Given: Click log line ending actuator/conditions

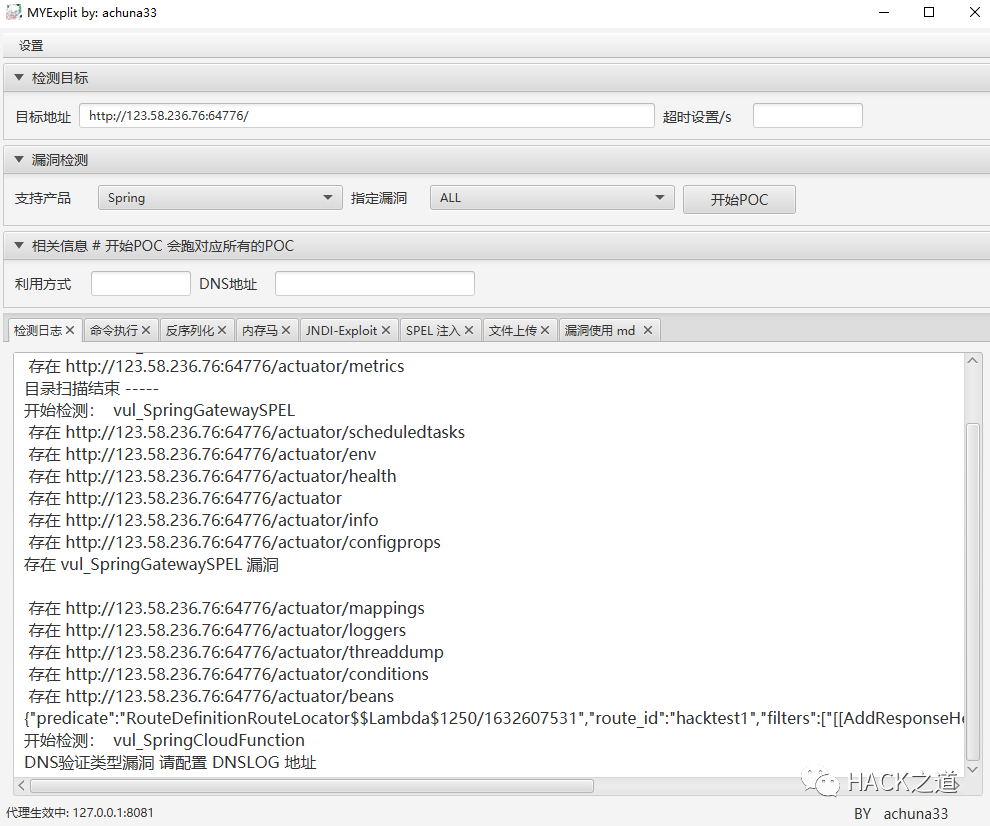Looking at the screenshot, I should (x=229, y=674).
